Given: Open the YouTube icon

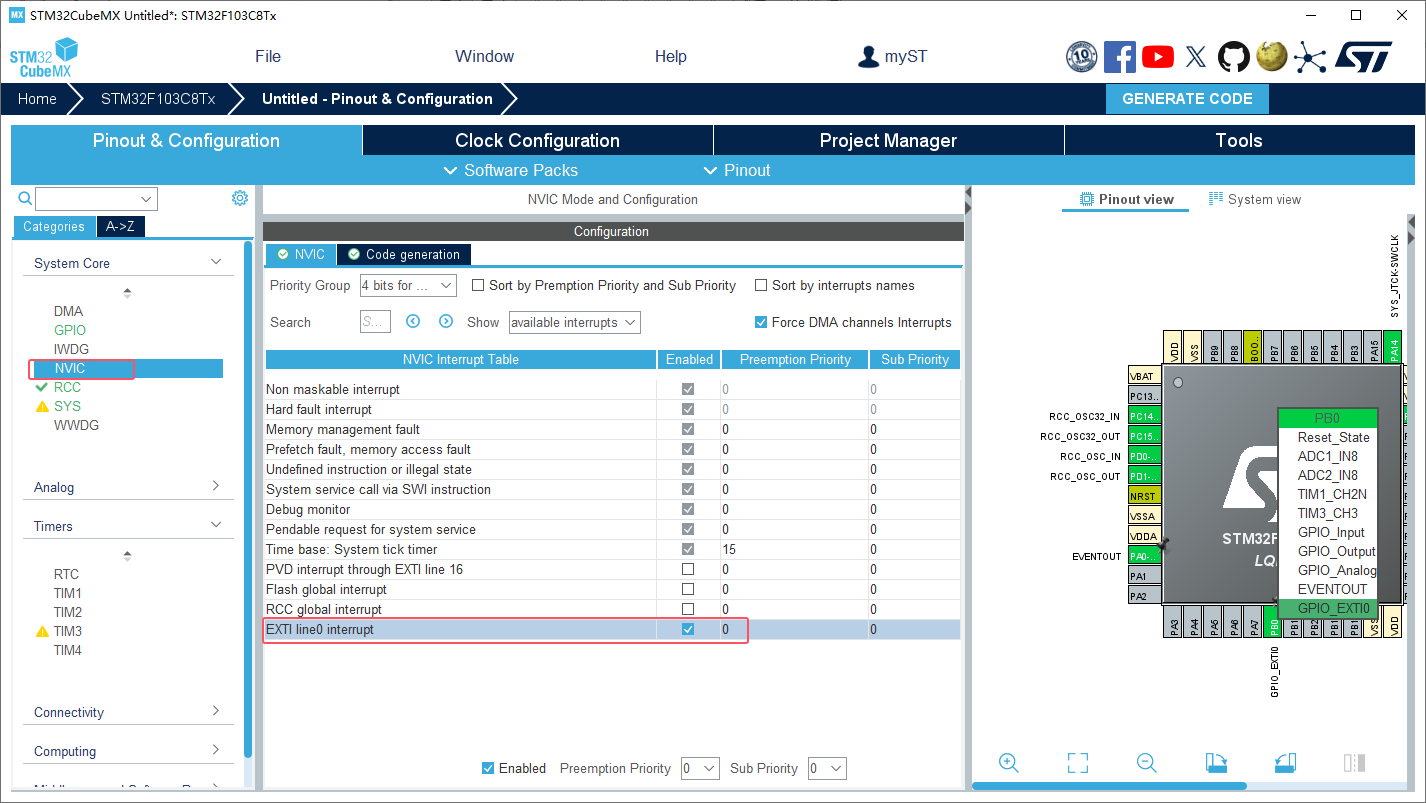Looking at the screenshot, I should click(x=1158, y=57).
